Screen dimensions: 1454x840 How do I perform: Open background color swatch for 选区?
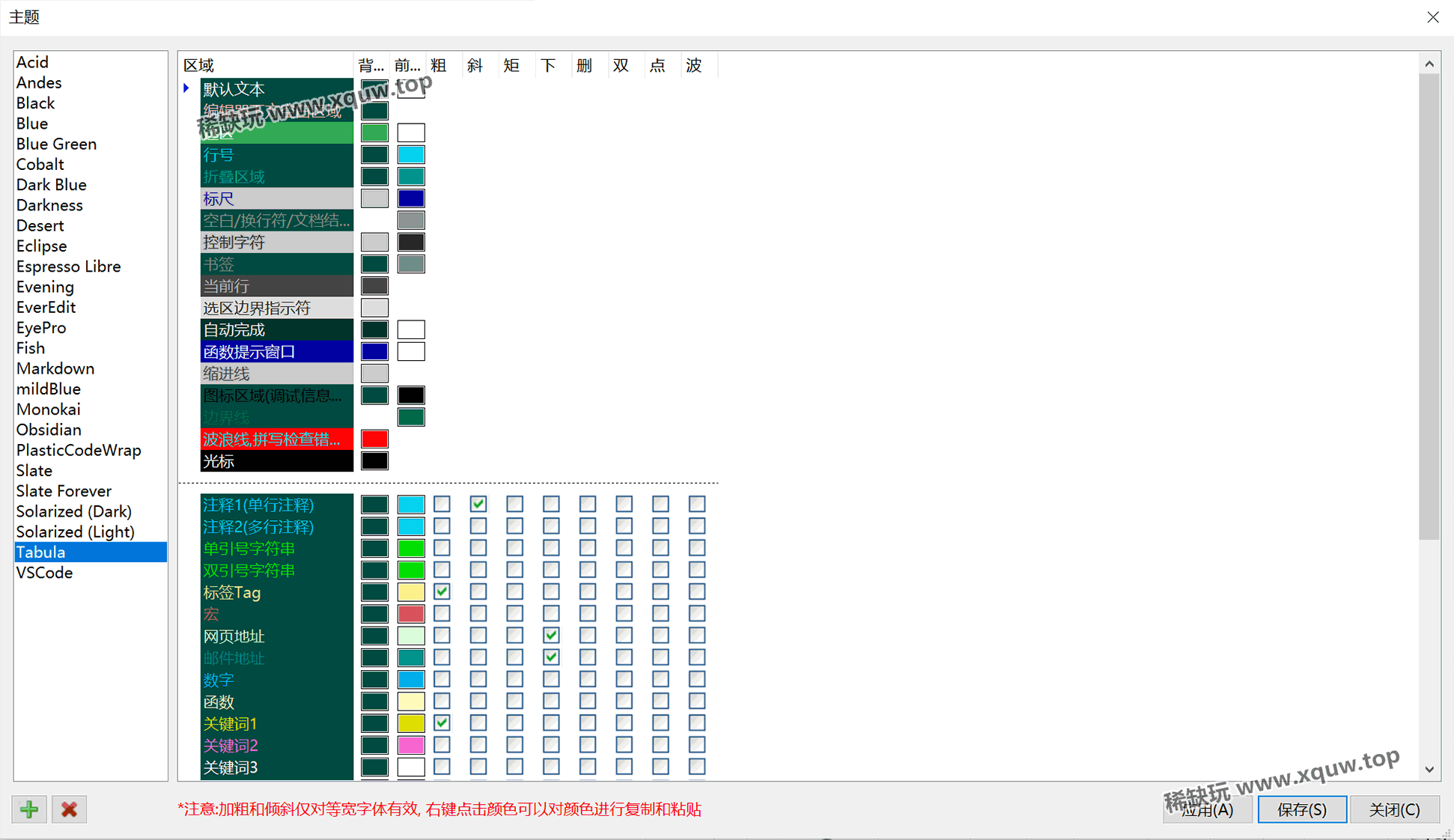tap(374, 133)
